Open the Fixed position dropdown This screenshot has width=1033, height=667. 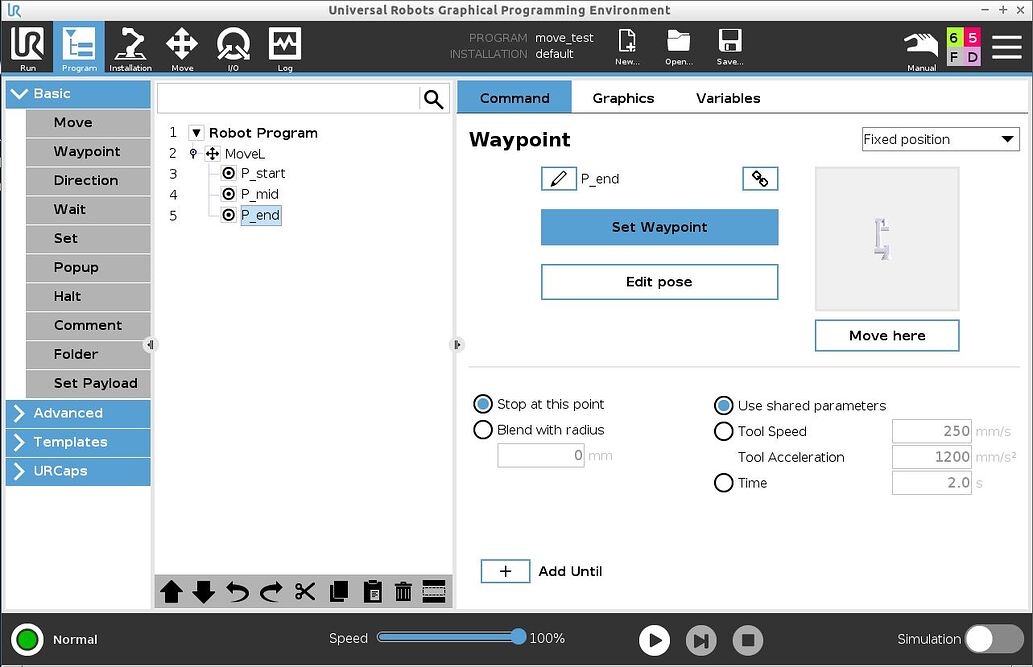pyautogui.click(x=938, y=139)
